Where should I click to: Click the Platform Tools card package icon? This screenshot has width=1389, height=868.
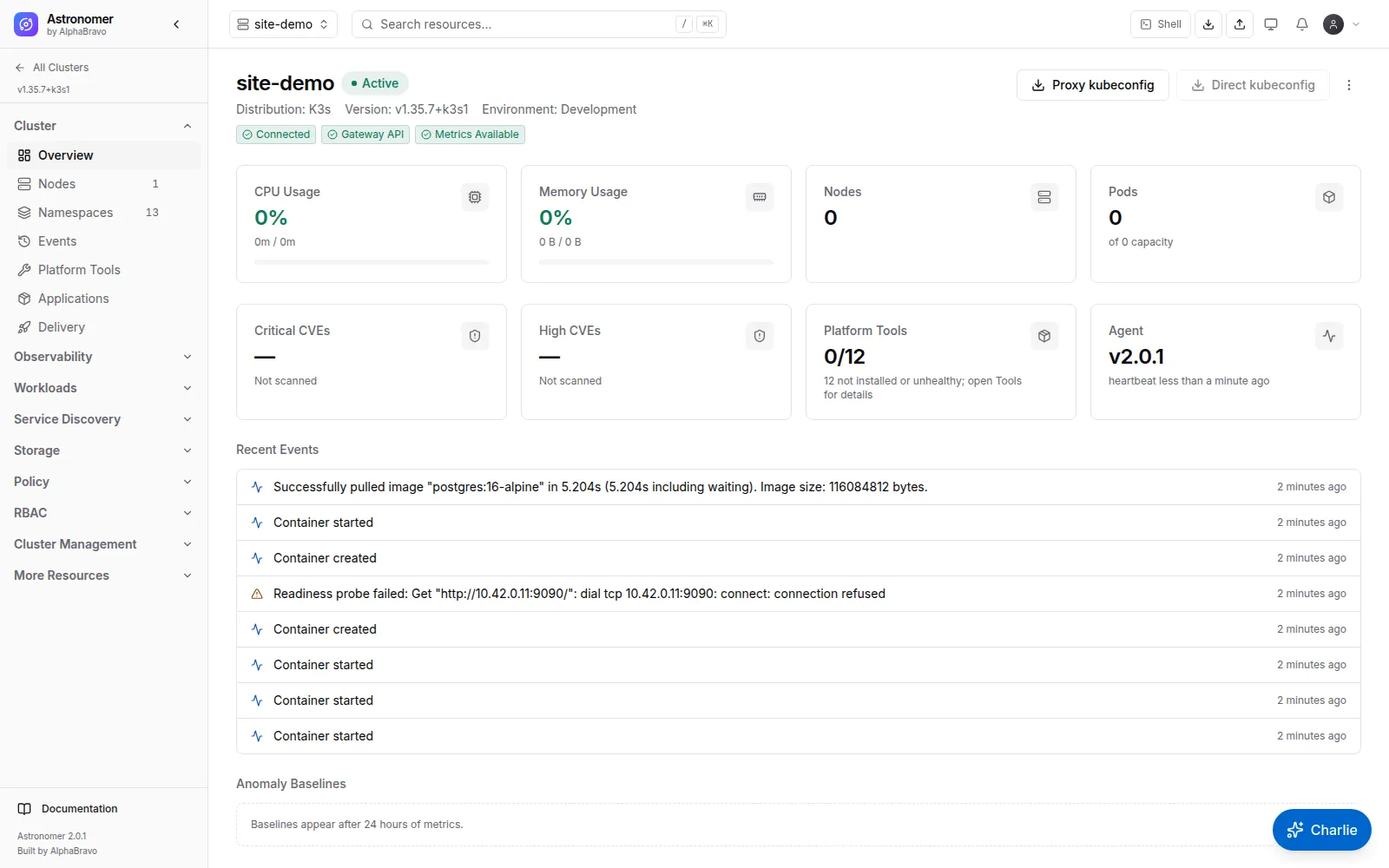click(x=1044, y=336)
